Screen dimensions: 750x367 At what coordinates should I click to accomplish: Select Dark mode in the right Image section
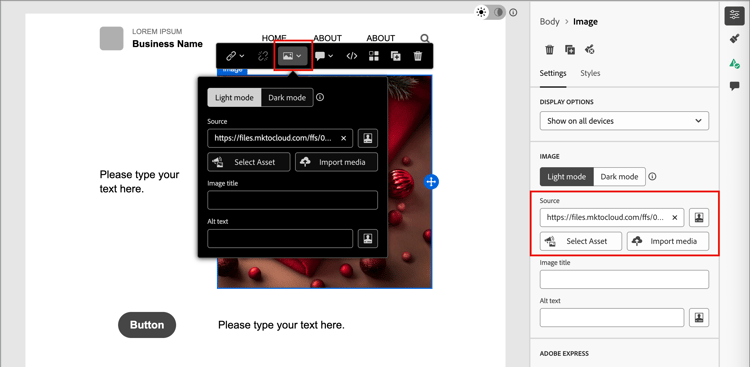coord(619,177)
